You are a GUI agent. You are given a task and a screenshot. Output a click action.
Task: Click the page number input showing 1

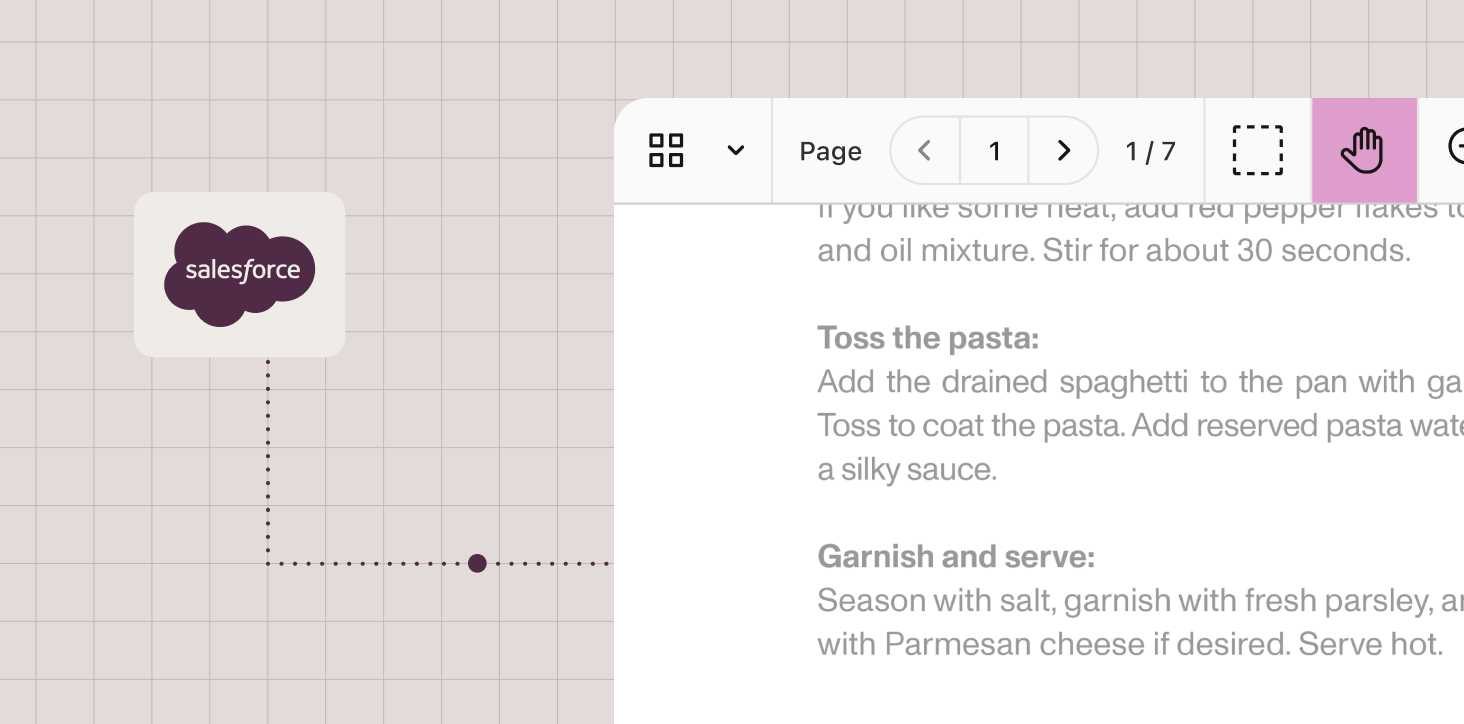pos(994,151)
